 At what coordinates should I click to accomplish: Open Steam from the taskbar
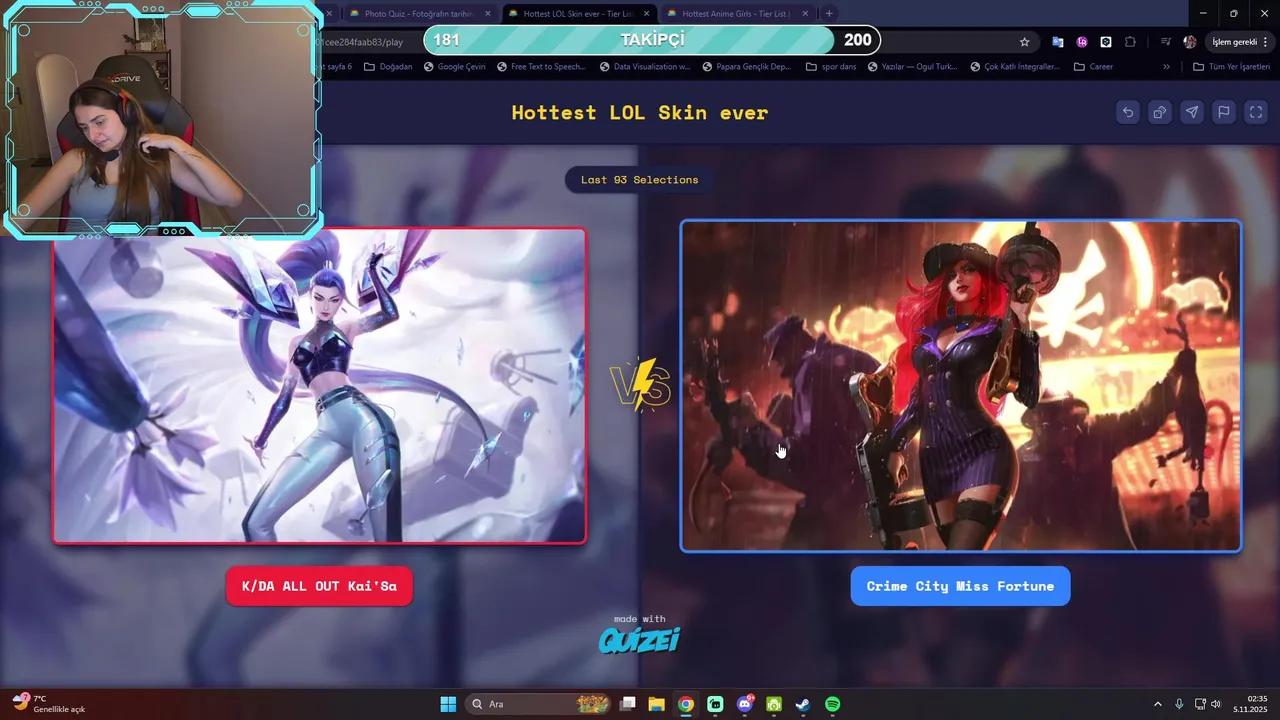point(803,704)
